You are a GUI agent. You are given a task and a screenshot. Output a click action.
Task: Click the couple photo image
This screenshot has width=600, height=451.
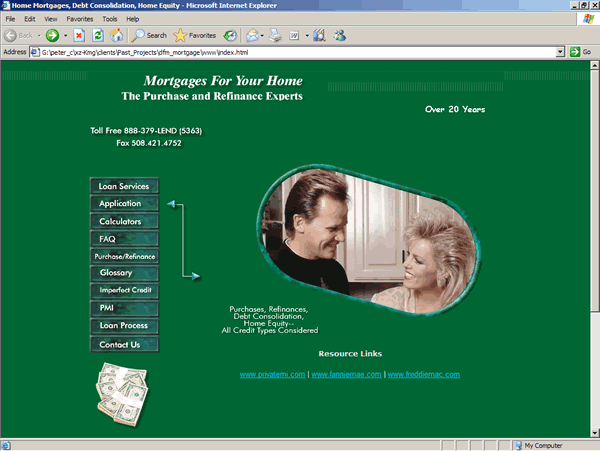(x=369, y=241)
